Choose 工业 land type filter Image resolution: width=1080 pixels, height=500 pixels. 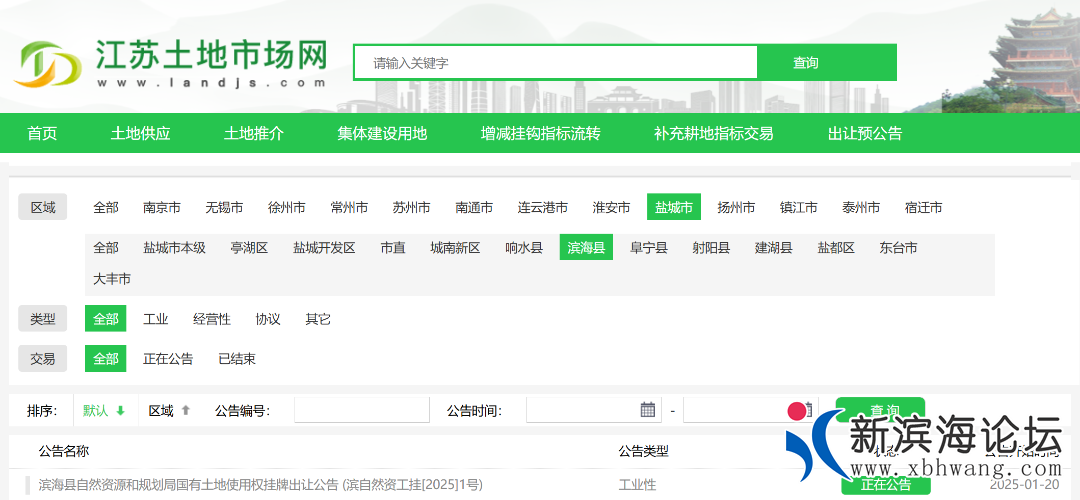click(156, 319)
